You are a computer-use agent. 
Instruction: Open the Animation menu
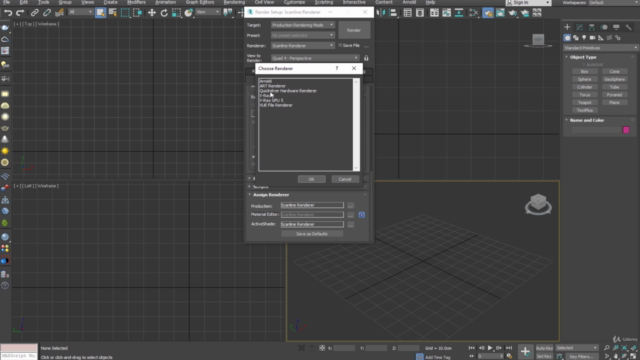coord(165,2)
